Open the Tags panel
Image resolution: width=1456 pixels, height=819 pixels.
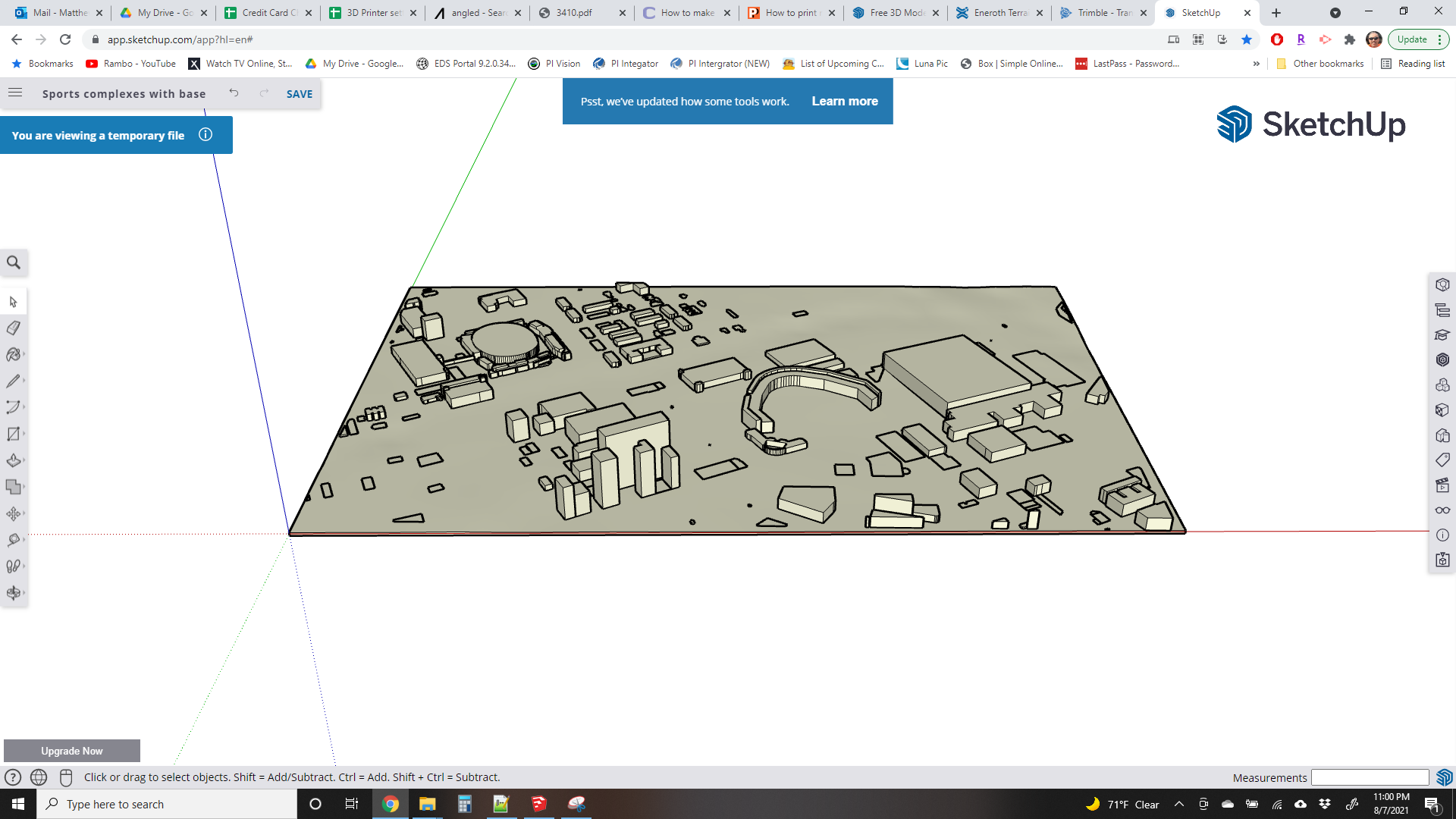click(x=1442, y=460)
